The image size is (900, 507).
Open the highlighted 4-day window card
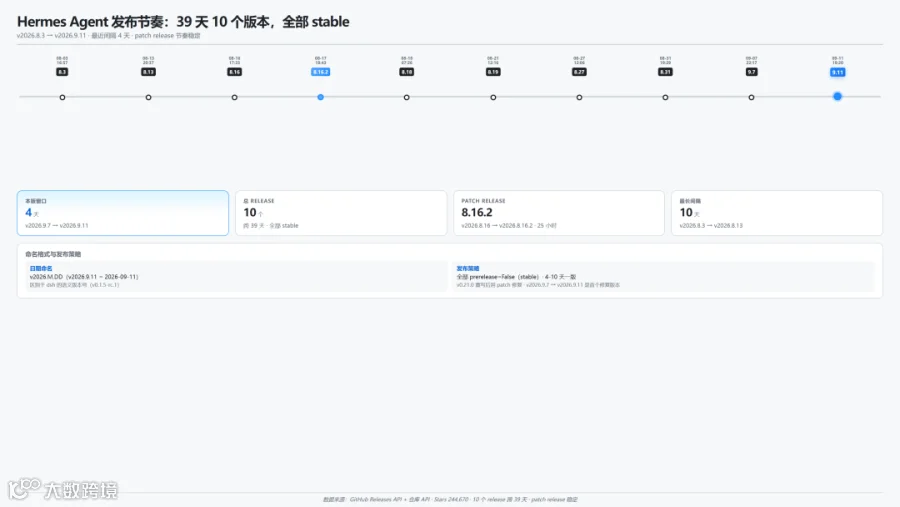[123, 213]
